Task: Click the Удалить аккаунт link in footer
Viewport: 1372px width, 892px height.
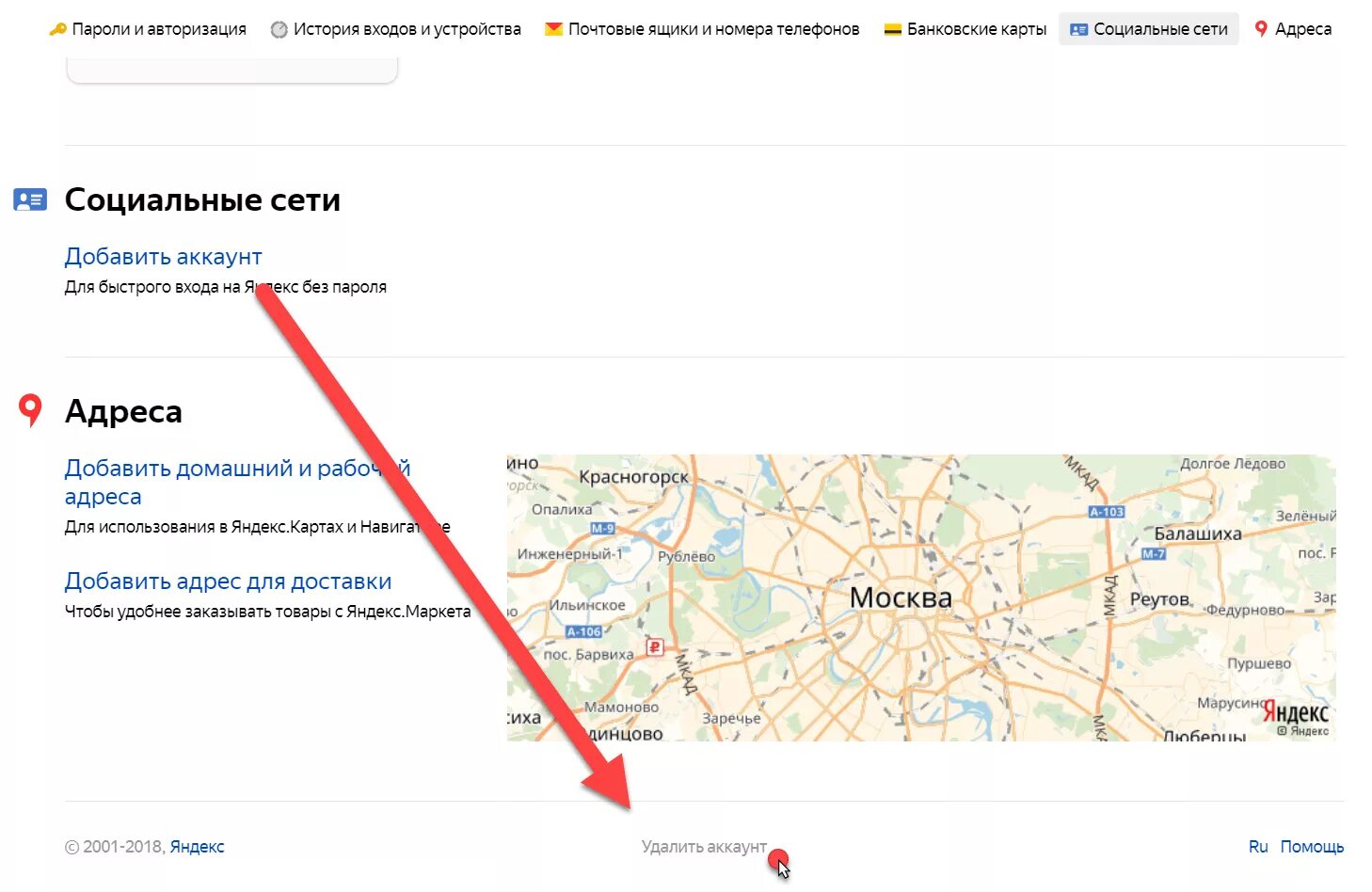Action: [704, 847]
